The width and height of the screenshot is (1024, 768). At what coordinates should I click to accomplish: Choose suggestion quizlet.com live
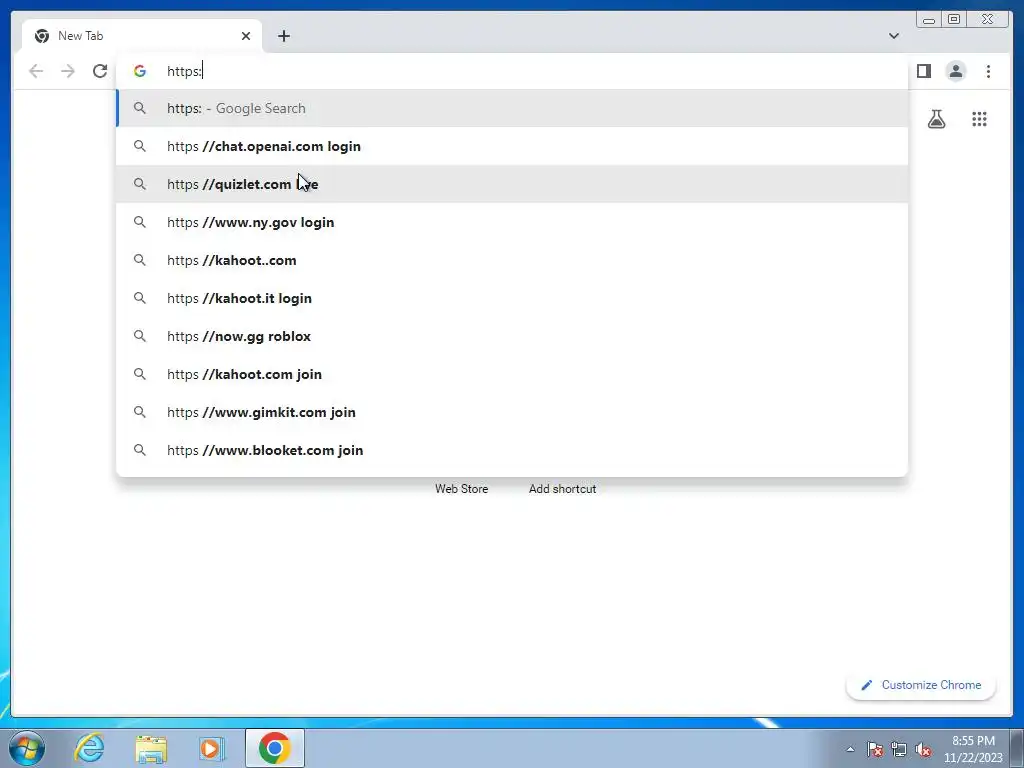512,184
